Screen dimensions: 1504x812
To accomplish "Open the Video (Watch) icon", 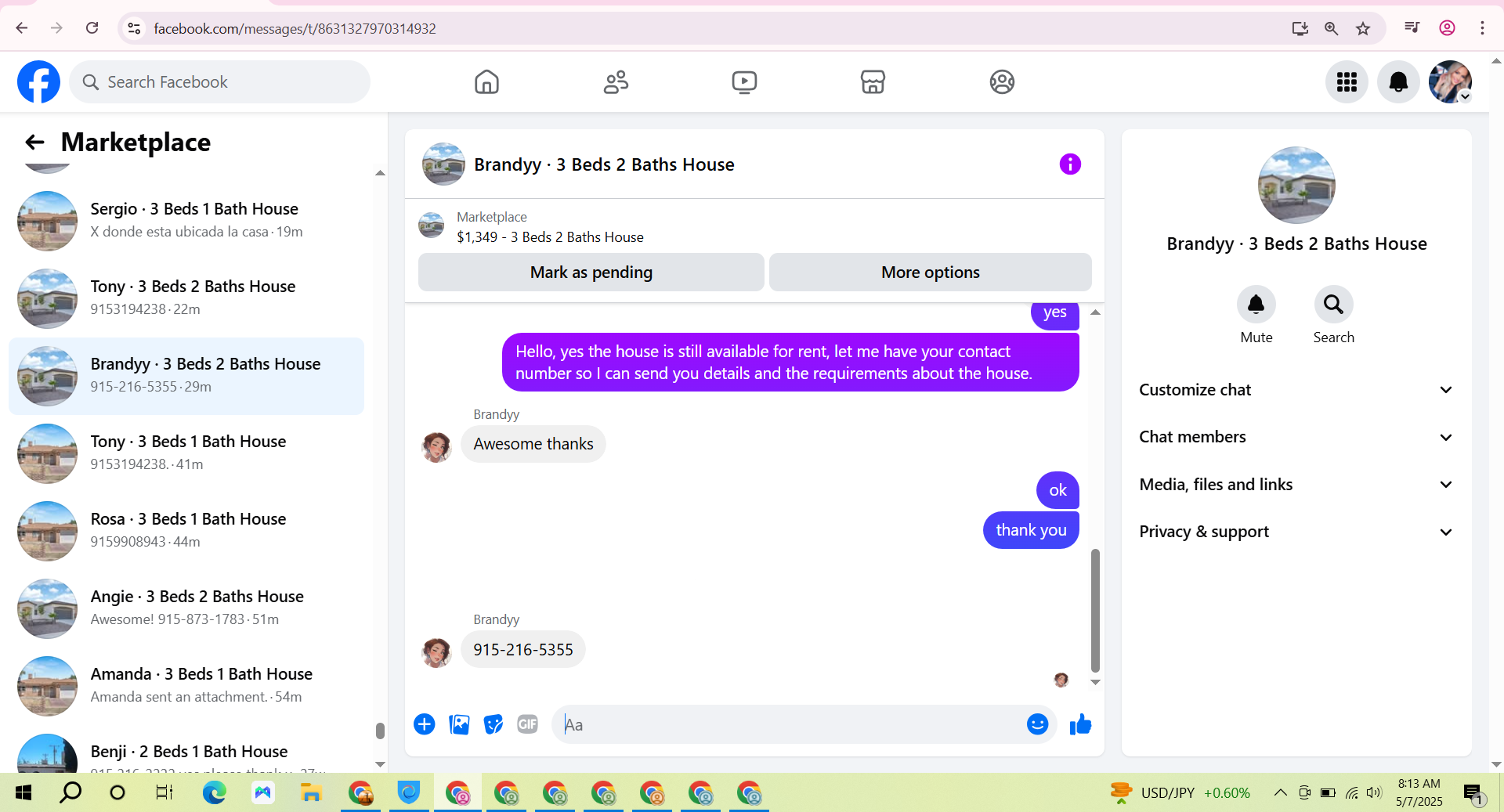I will [x=744, y=81].
